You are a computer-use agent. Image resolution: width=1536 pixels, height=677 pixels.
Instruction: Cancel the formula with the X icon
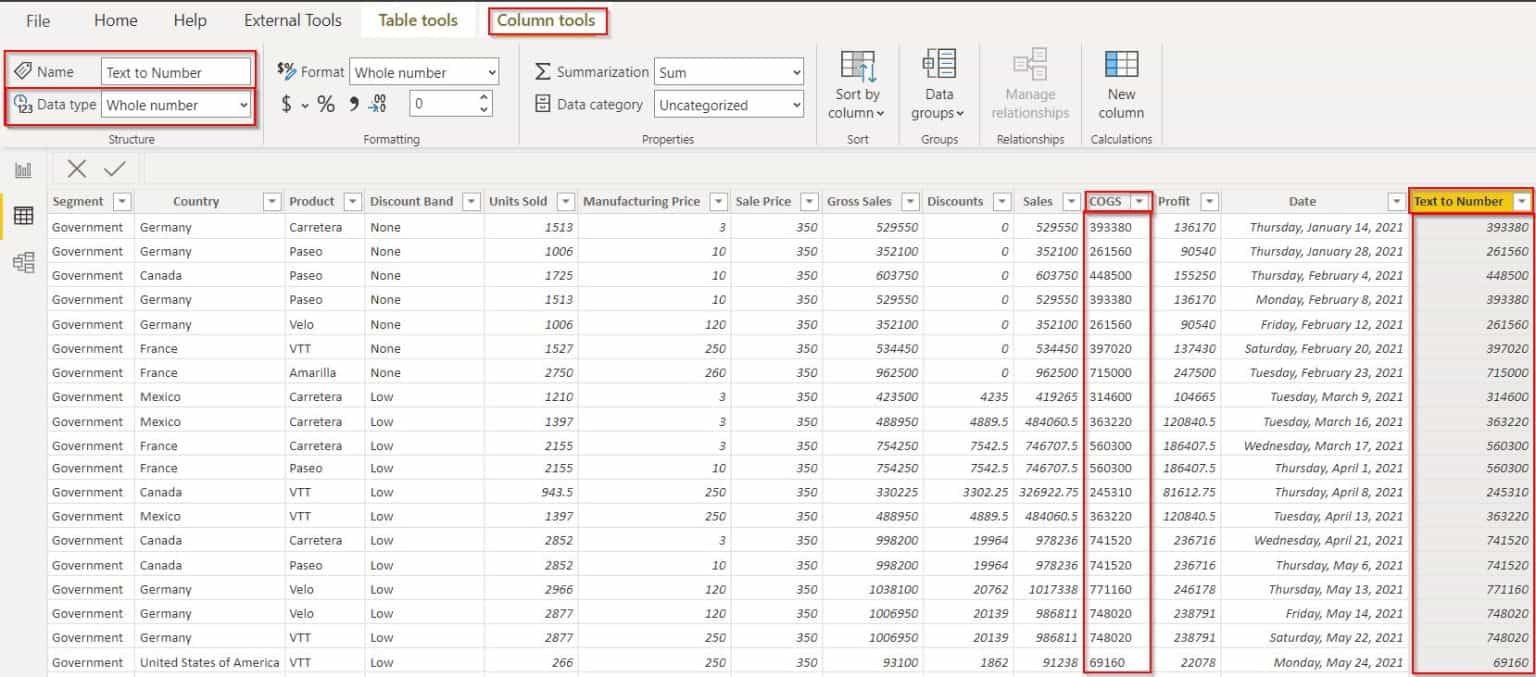77,169
